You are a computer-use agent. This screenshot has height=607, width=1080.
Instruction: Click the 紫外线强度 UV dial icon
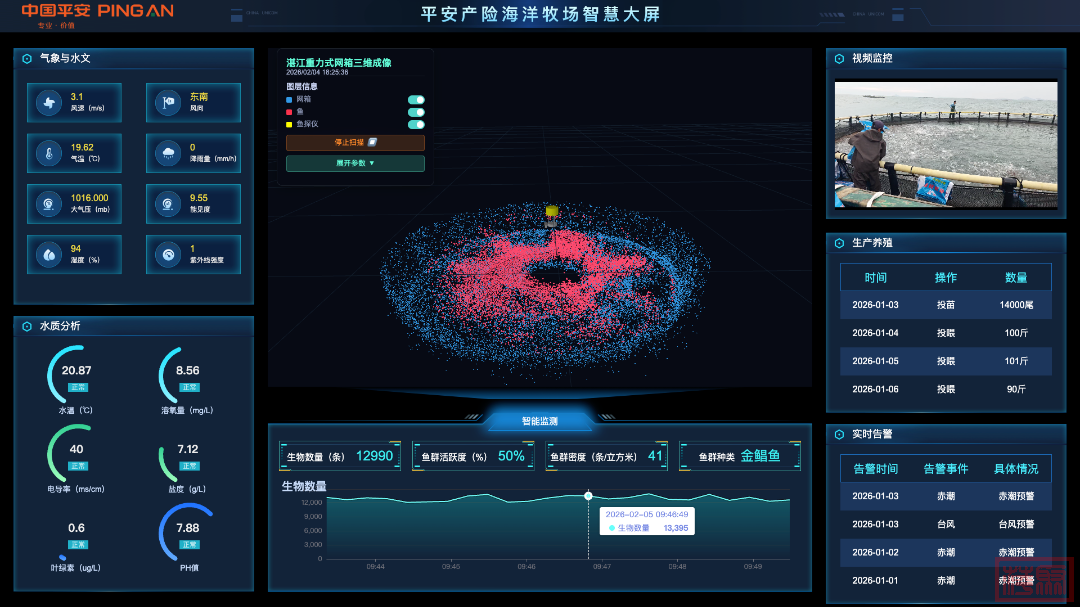coord(167,255)
